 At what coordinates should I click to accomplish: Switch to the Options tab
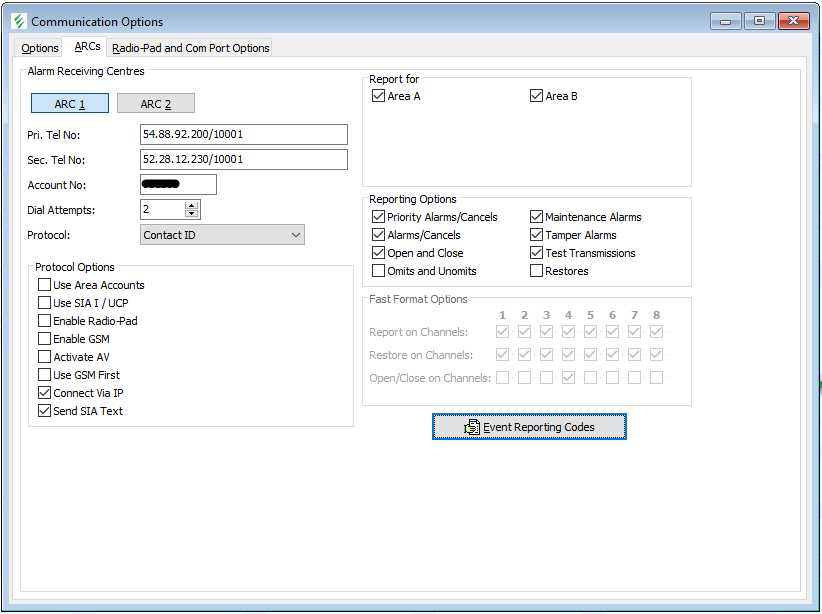pyautogui.click(x=40, y=48)
